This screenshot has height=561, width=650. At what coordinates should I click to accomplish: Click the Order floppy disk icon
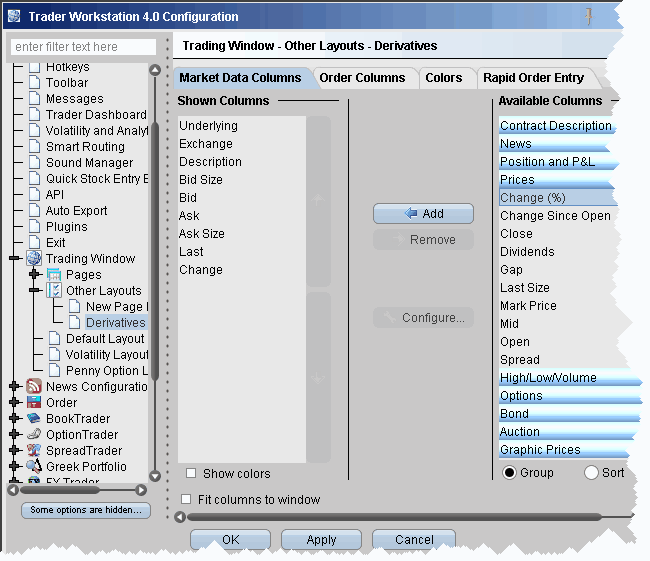click(x=34, y=402)
